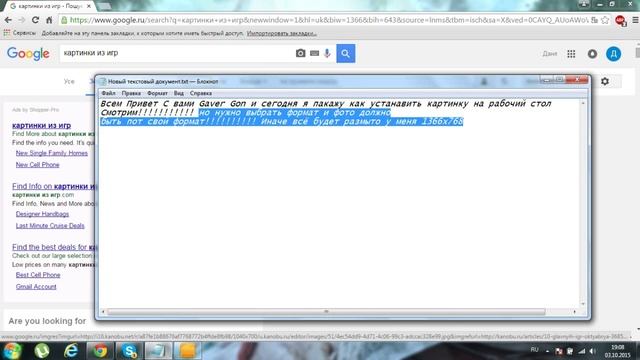640x360 pixels.
Task: Open Google notifications bell
Action: (x=592, y=54)
